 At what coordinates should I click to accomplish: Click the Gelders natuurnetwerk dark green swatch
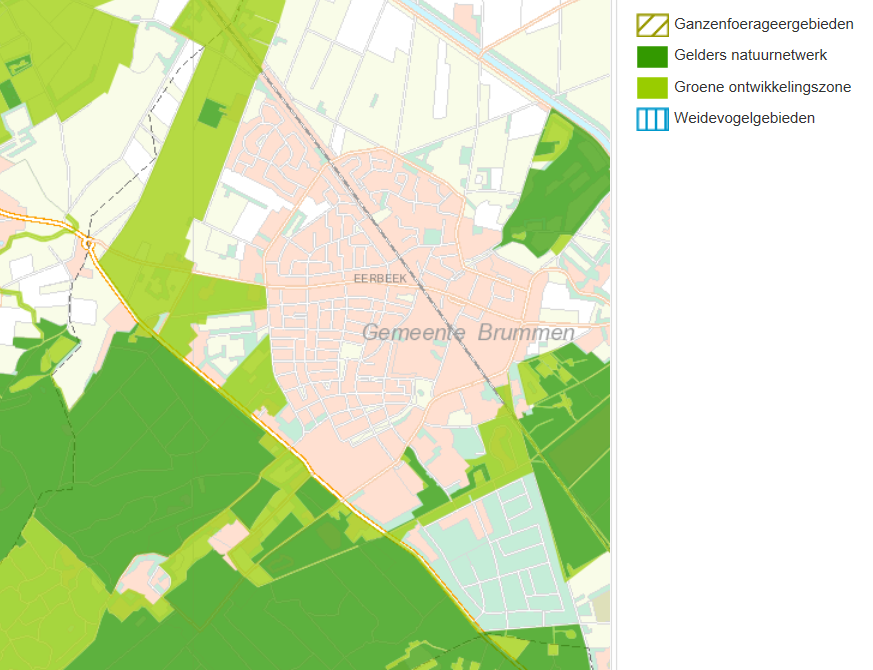pyautogui.click(x=652, y=56)
